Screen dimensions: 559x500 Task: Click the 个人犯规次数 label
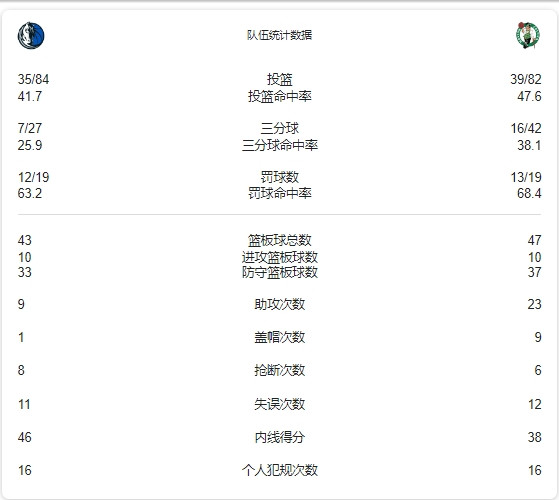(280, 470)
